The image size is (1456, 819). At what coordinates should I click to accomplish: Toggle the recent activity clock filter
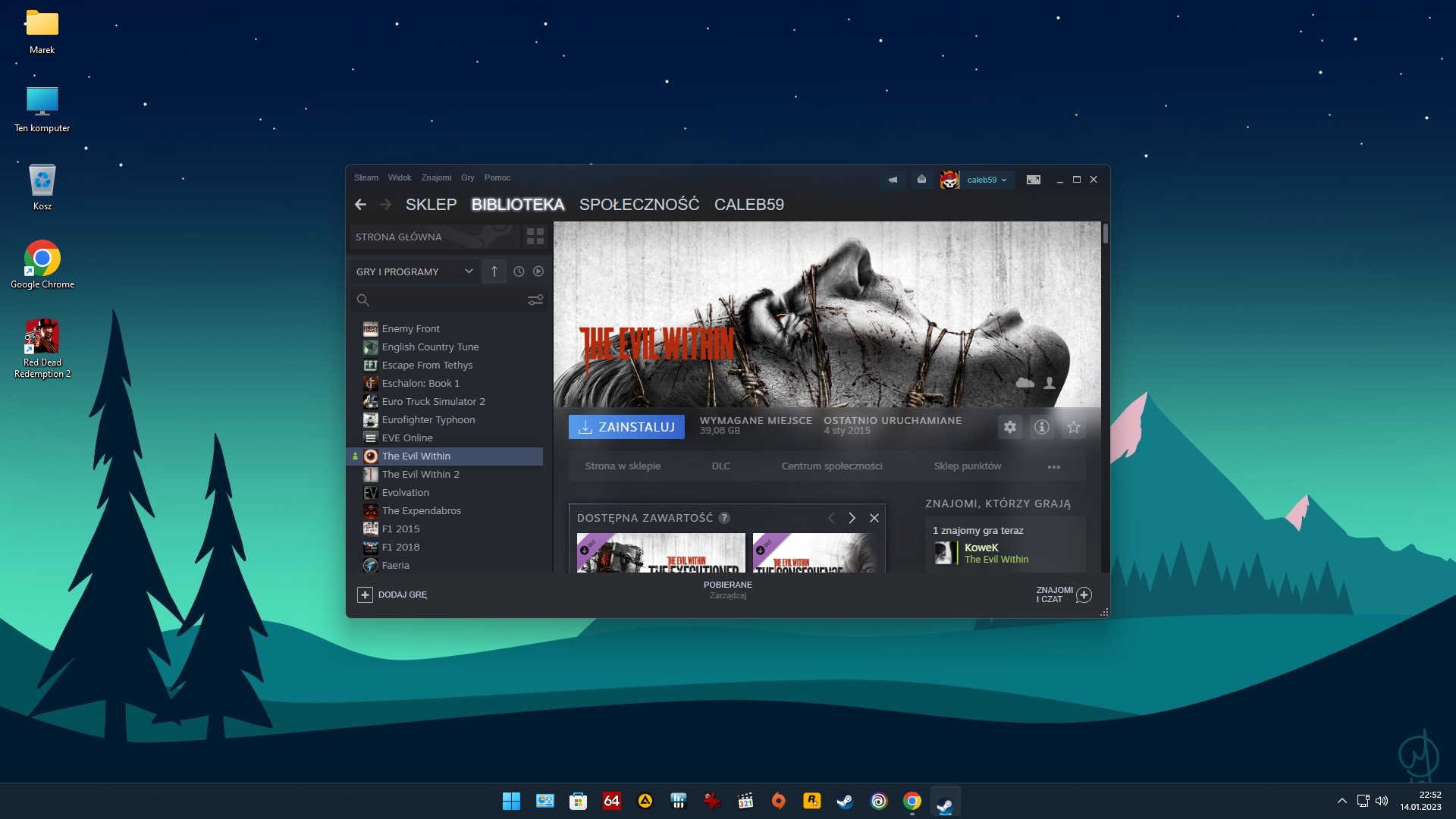(x=519, y=271)
